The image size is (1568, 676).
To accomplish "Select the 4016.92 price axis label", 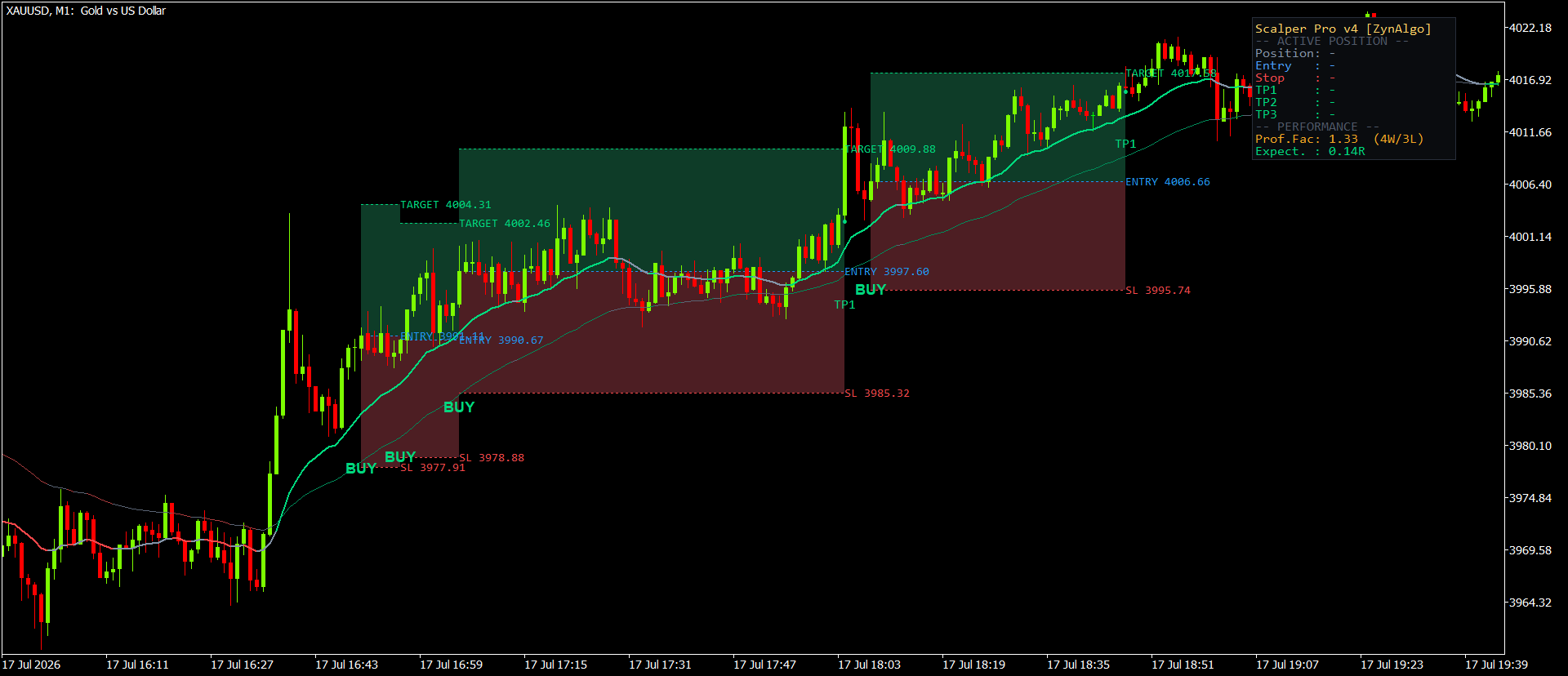I will coord(1530,80).
